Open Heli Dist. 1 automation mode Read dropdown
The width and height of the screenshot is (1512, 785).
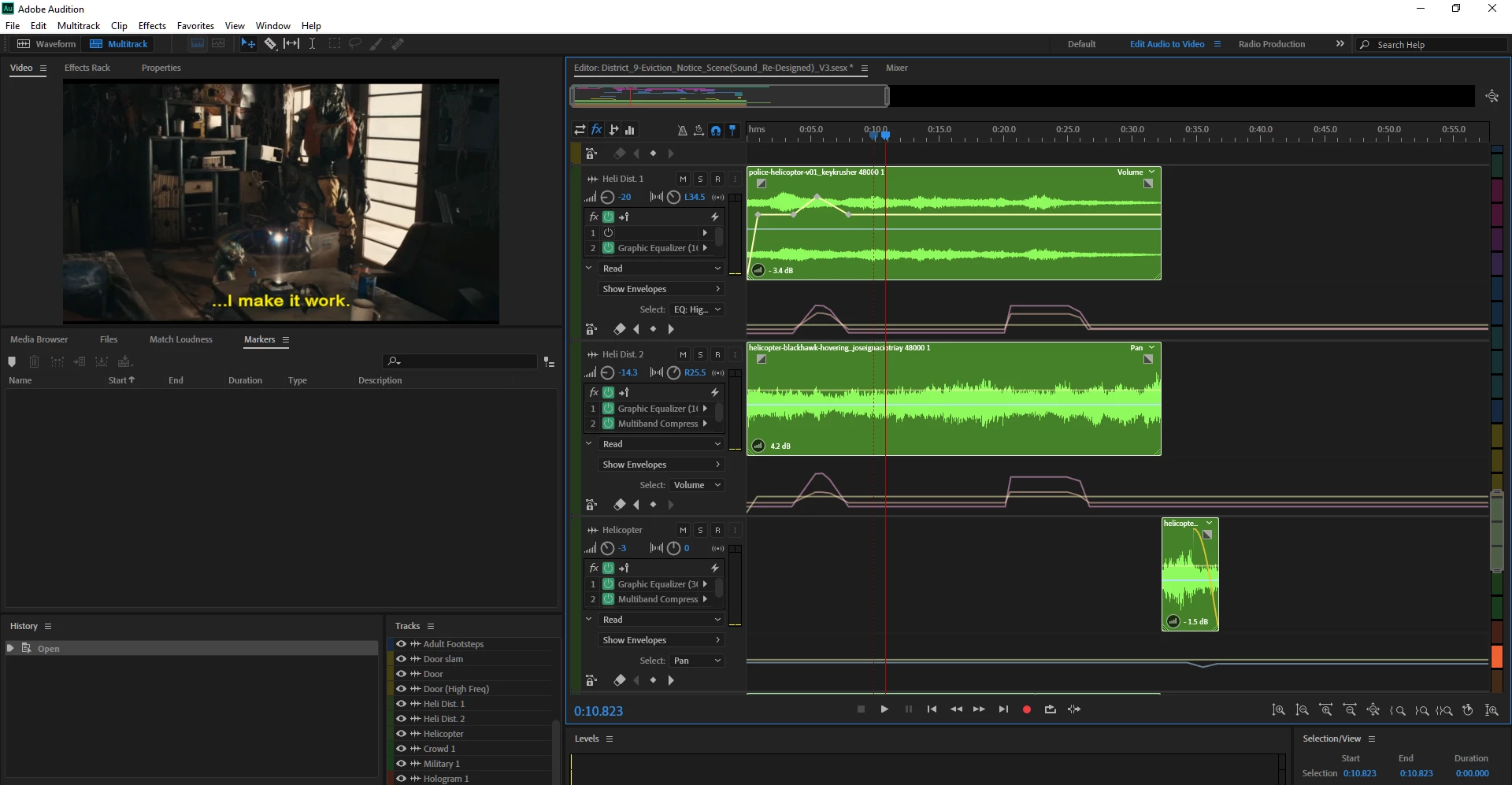click(x=661, y=268)
